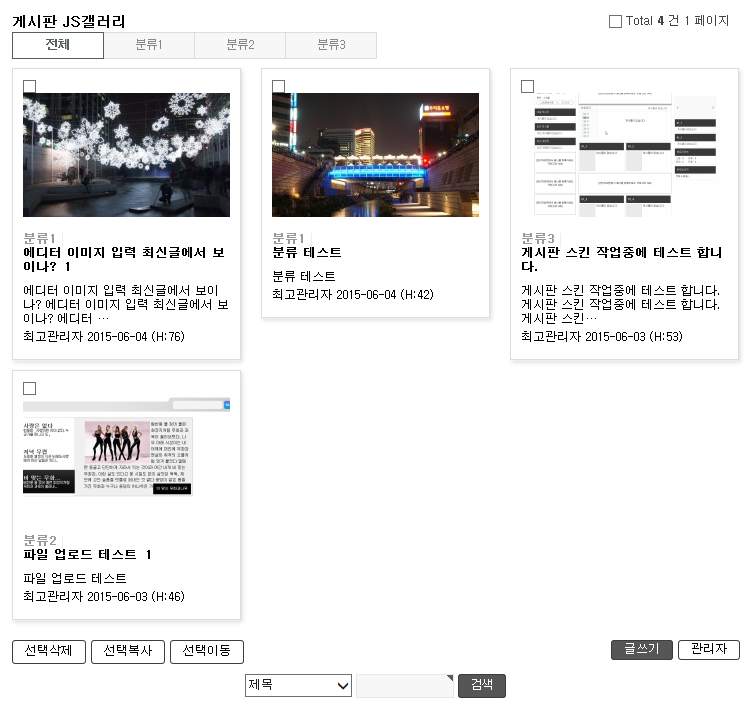Check the select-all box beside Total count
Image resolution: width=752 pixels, height=726 pixels.
pos(615,21)
